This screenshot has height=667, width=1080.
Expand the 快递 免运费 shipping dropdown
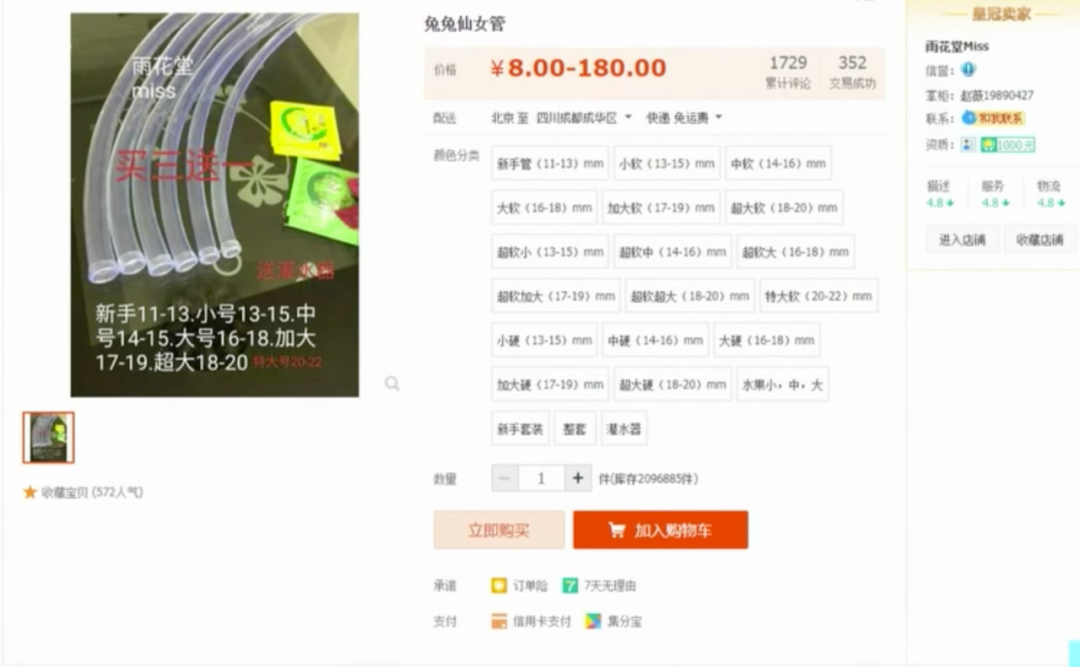pyautogui.click(x=684, y=118)
